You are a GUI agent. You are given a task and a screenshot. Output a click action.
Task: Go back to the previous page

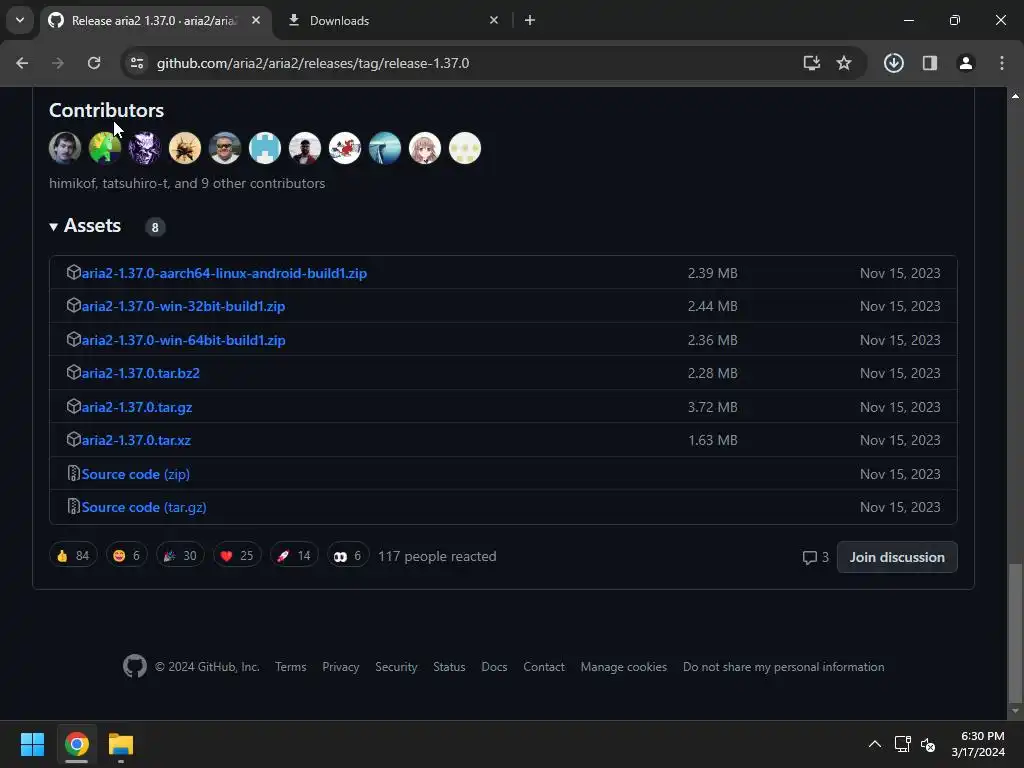[22, 63]
